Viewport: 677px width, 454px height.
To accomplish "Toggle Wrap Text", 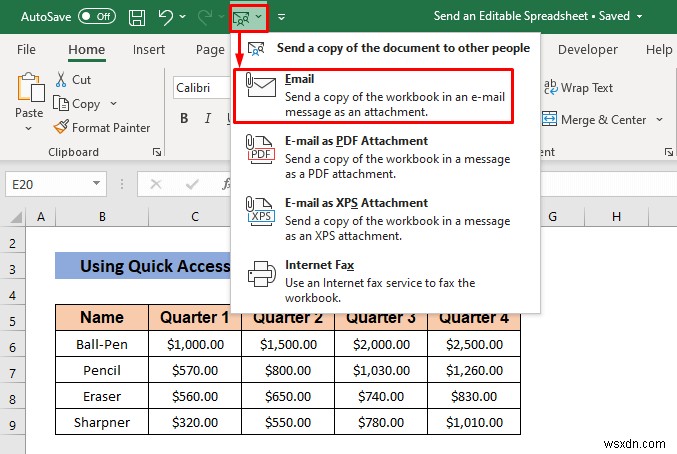I will point(578,88).
